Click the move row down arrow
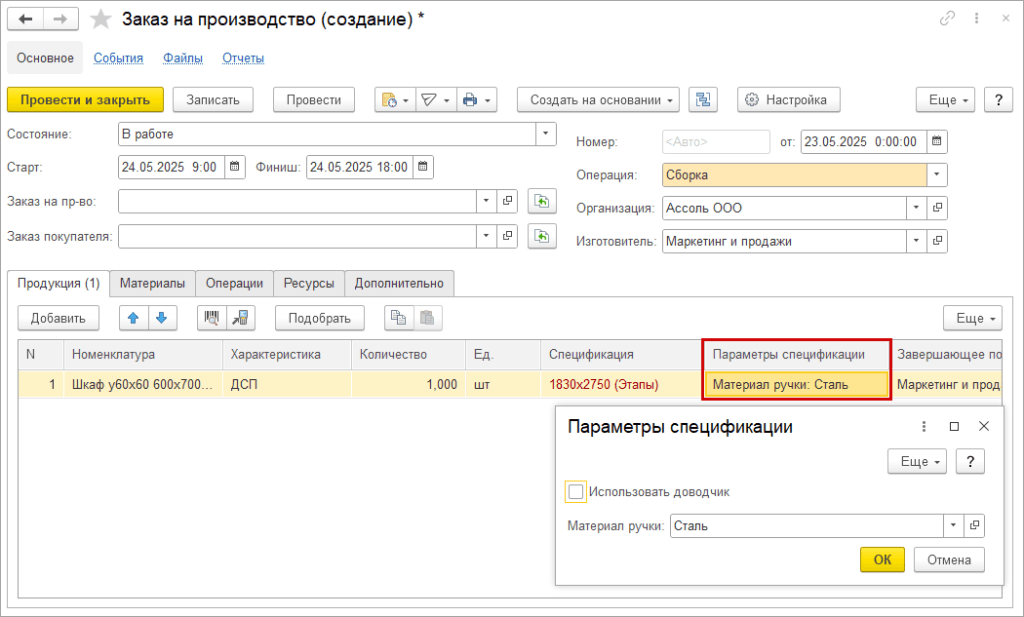 (x=160, y=318)
